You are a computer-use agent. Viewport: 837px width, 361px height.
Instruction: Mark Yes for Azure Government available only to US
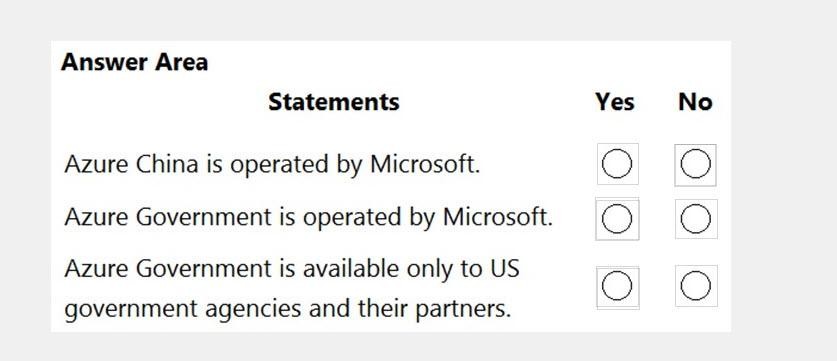tap(617, 286)
